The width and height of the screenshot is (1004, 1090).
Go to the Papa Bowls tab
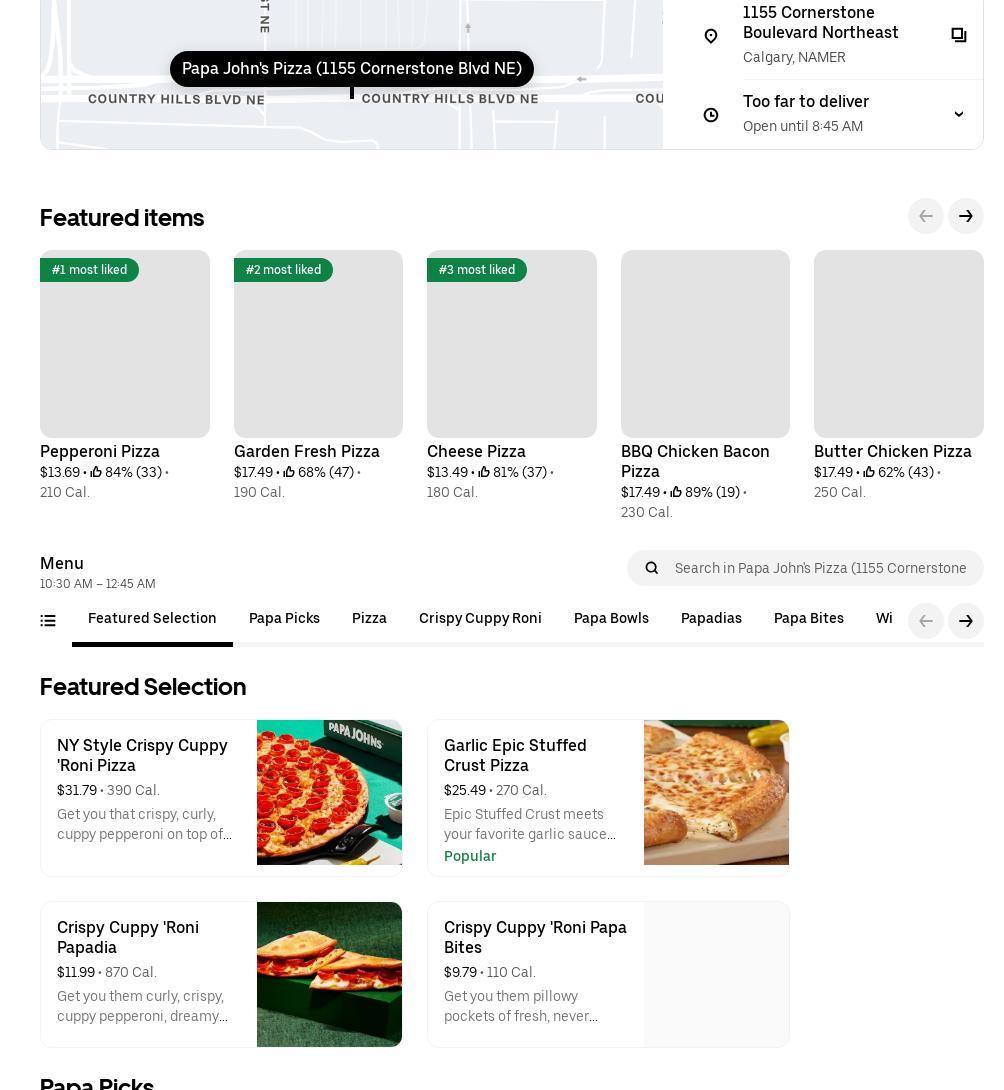pyautogui.click(x=611, y=618)
